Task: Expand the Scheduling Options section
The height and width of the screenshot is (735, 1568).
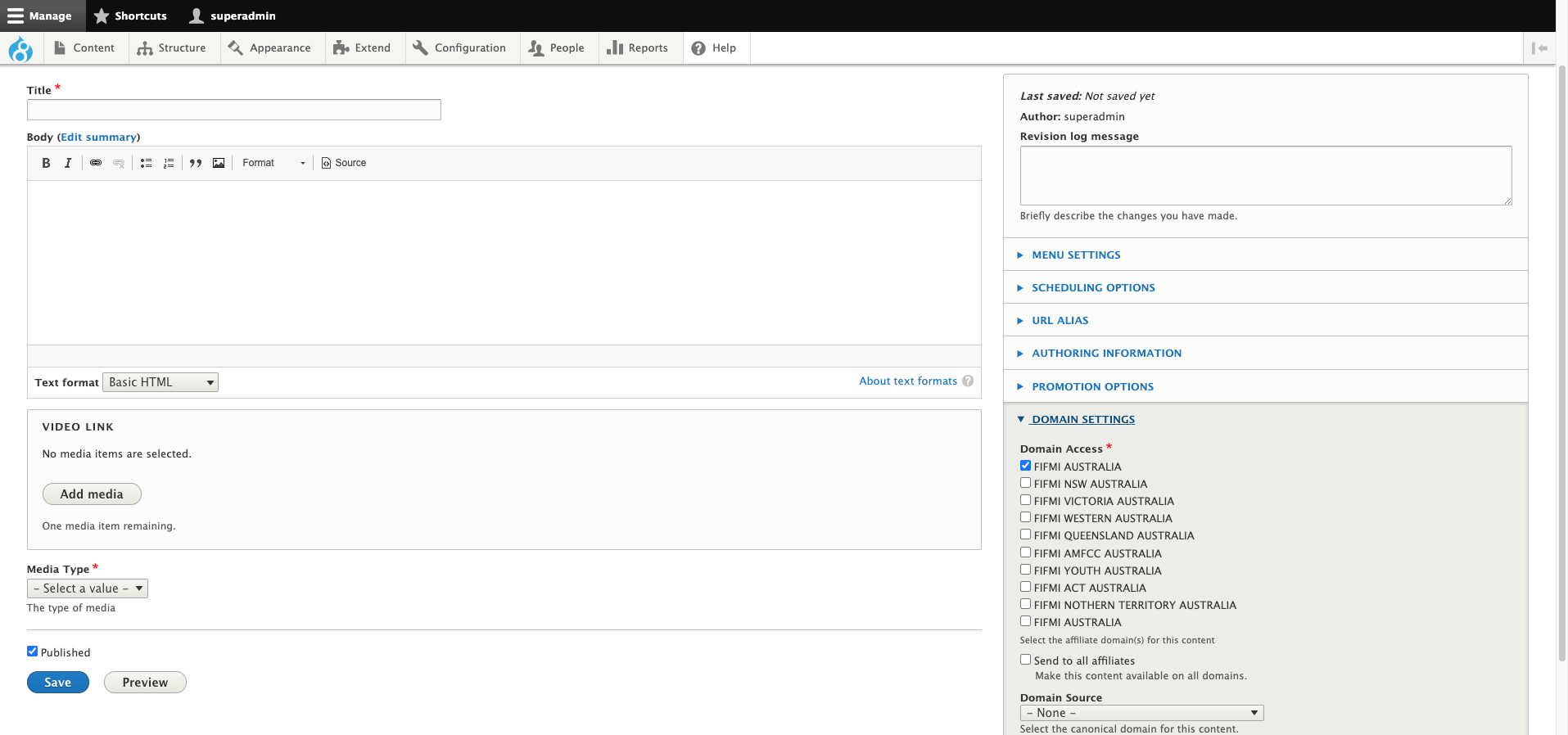Action: point(1093,288)
